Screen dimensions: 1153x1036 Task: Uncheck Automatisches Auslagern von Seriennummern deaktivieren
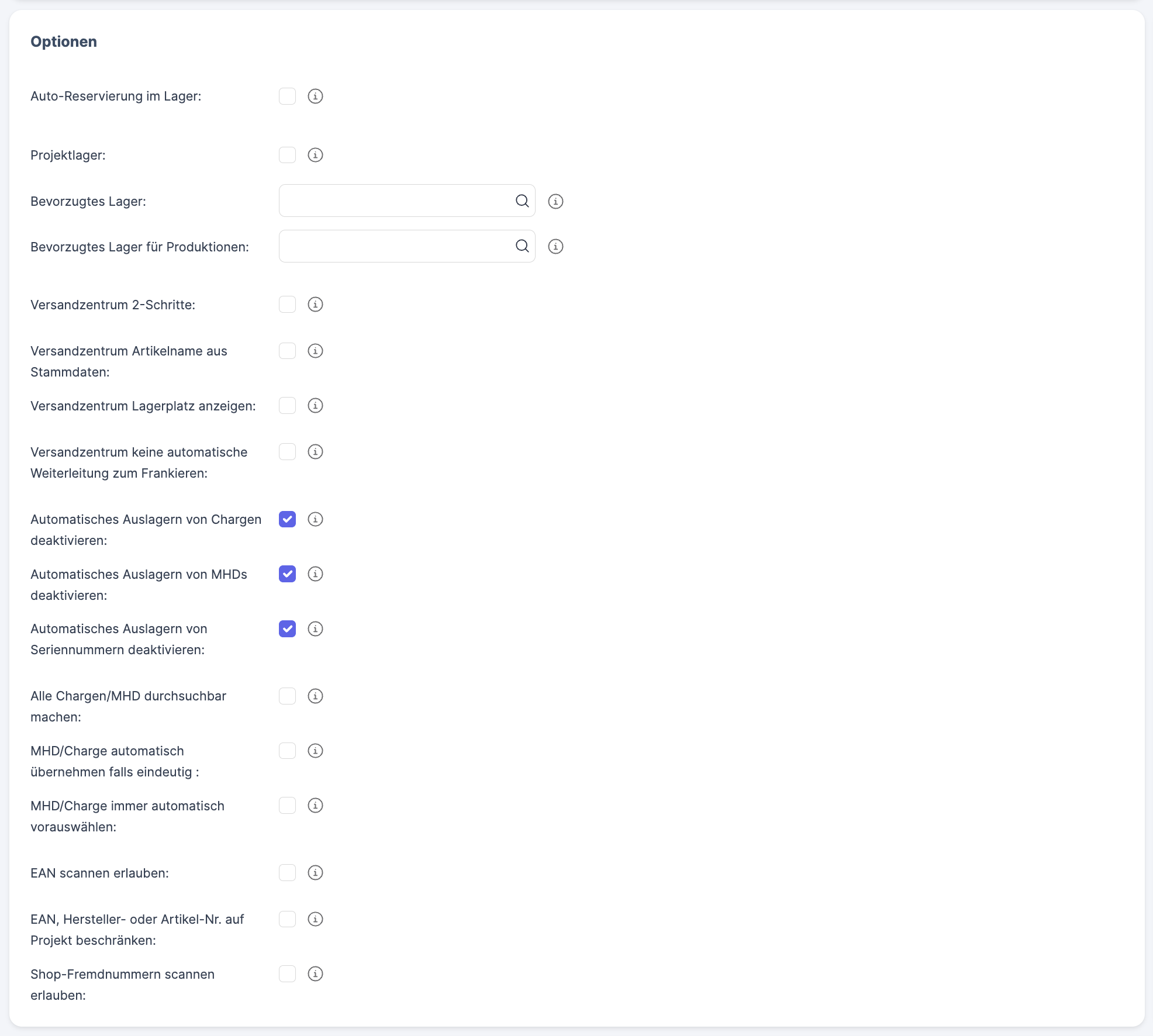(287, 628)
